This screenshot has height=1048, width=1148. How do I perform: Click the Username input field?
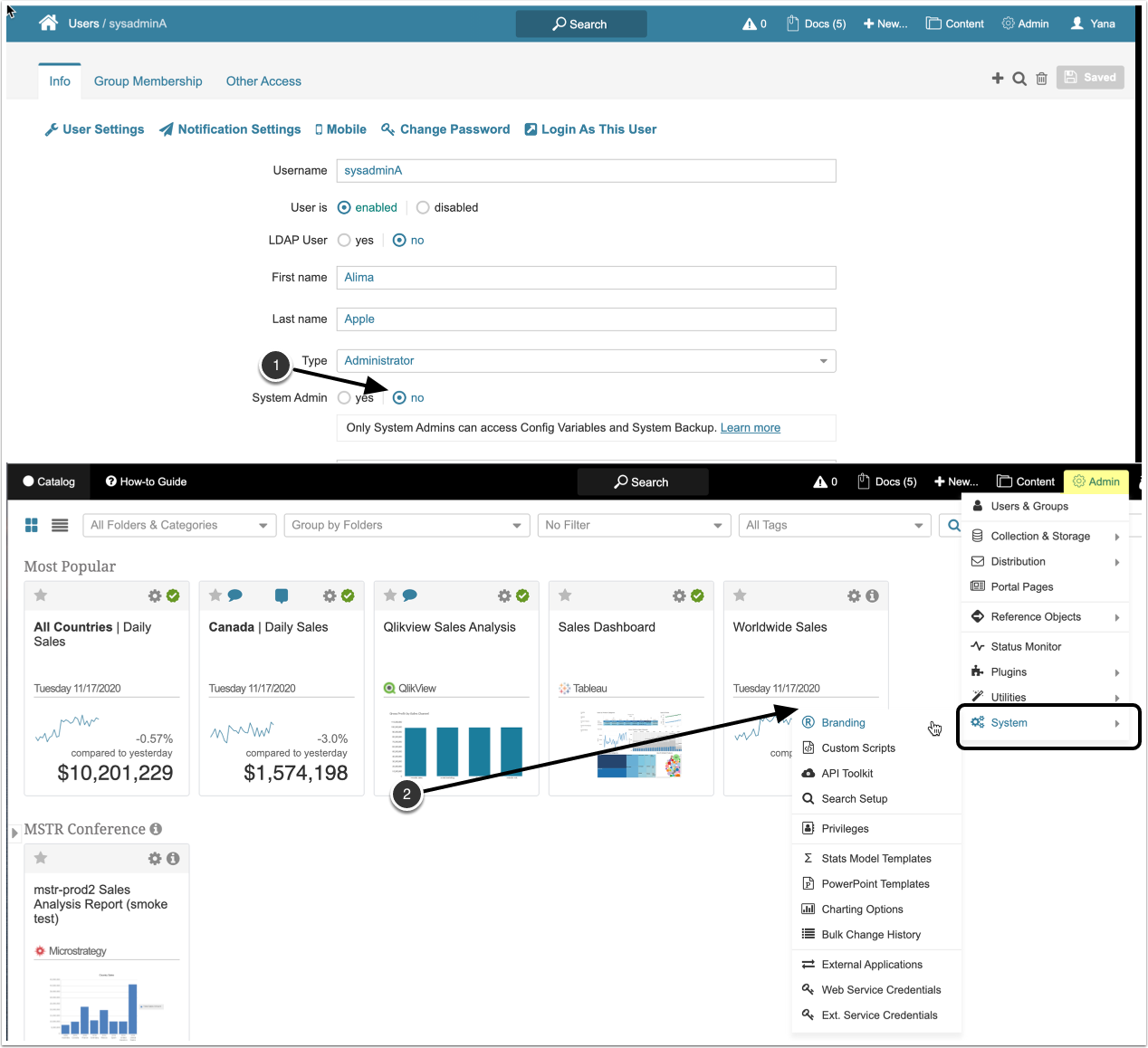[586, 170]
